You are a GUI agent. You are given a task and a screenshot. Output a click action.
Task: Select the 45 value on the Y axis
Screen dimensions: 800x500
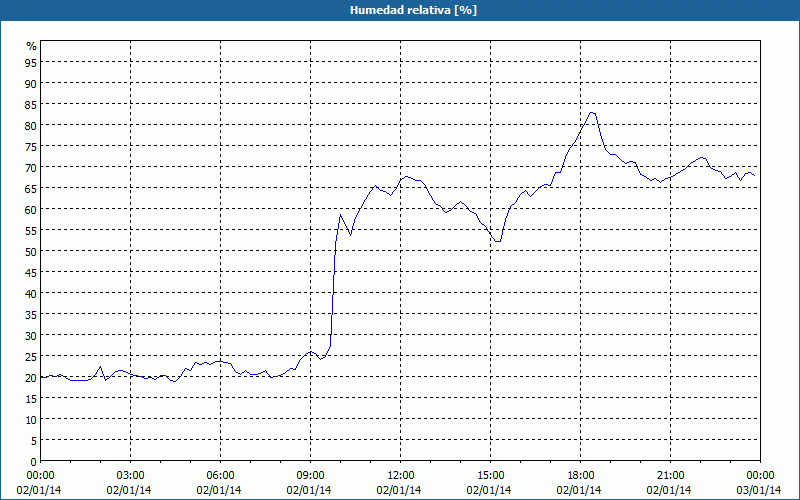[31, 272]
